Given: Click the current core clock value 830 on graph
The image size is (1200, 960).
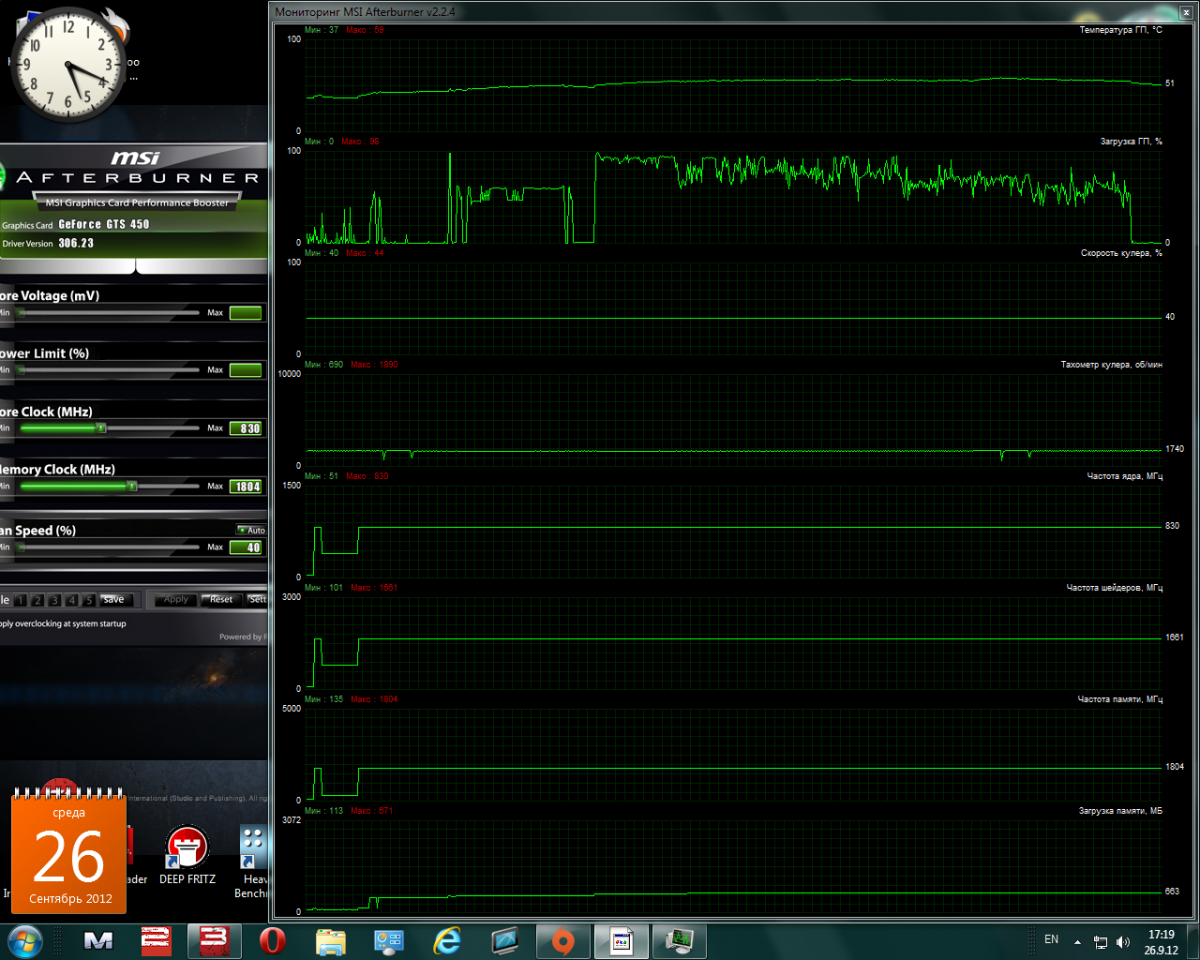Looking at the screenshot, I should pyautogui.click(x=1172, y=526).
